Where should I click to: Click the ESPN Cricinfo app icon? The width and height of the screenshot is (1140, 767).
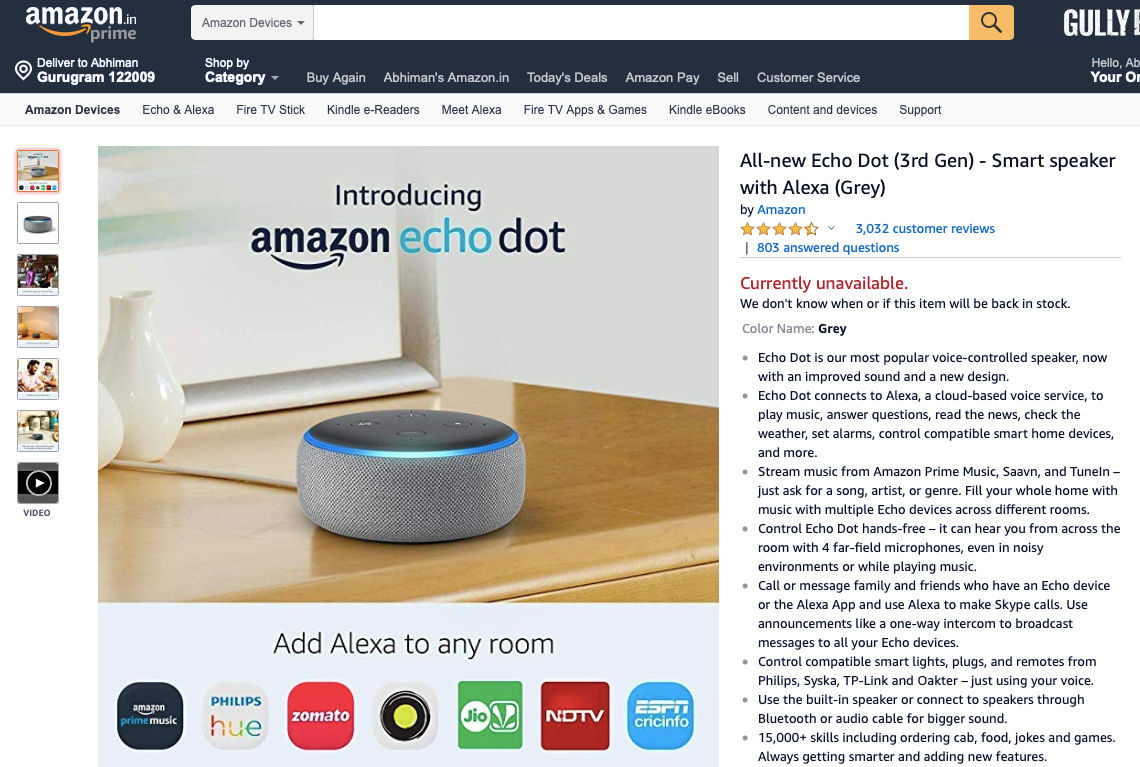(x=660, y=715)
